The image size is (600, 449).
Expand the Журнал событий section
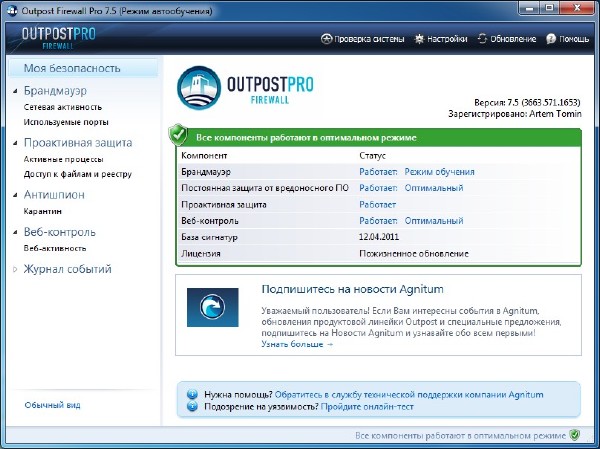[15, 270]
